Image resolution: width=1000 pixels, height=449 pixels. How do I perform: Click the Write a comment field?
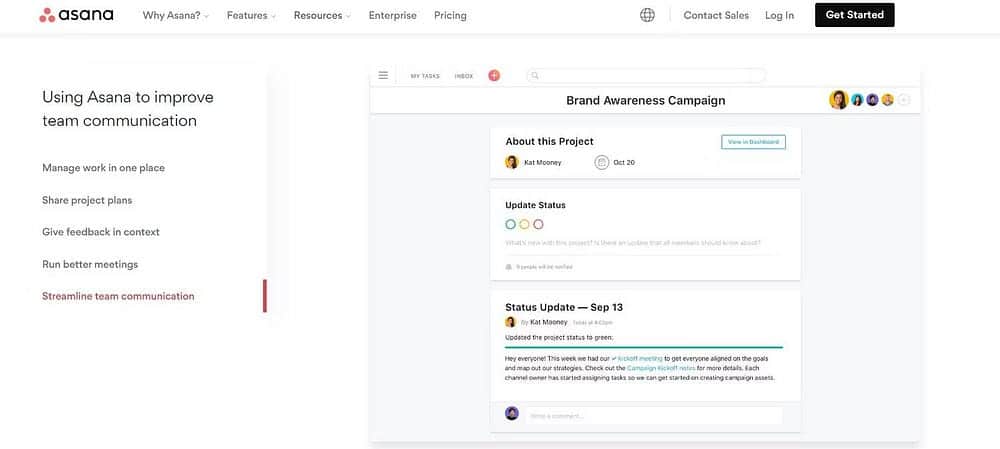654,416
